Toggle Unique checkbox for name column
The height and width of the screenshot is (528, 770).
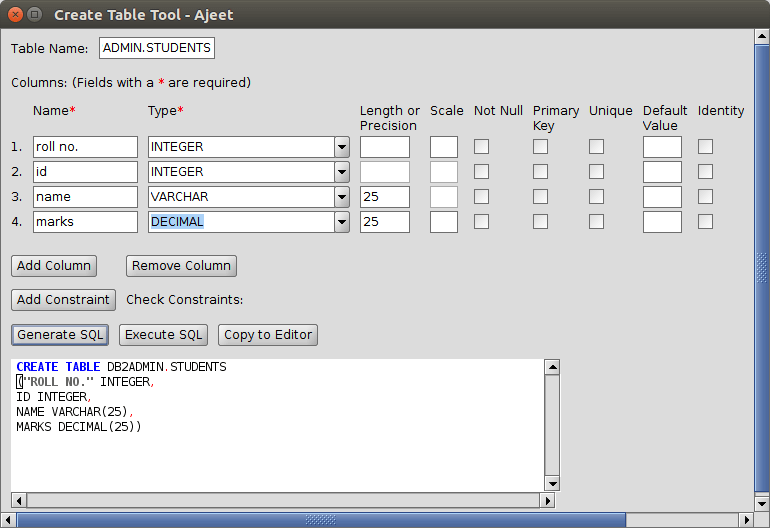click(596, 197)
